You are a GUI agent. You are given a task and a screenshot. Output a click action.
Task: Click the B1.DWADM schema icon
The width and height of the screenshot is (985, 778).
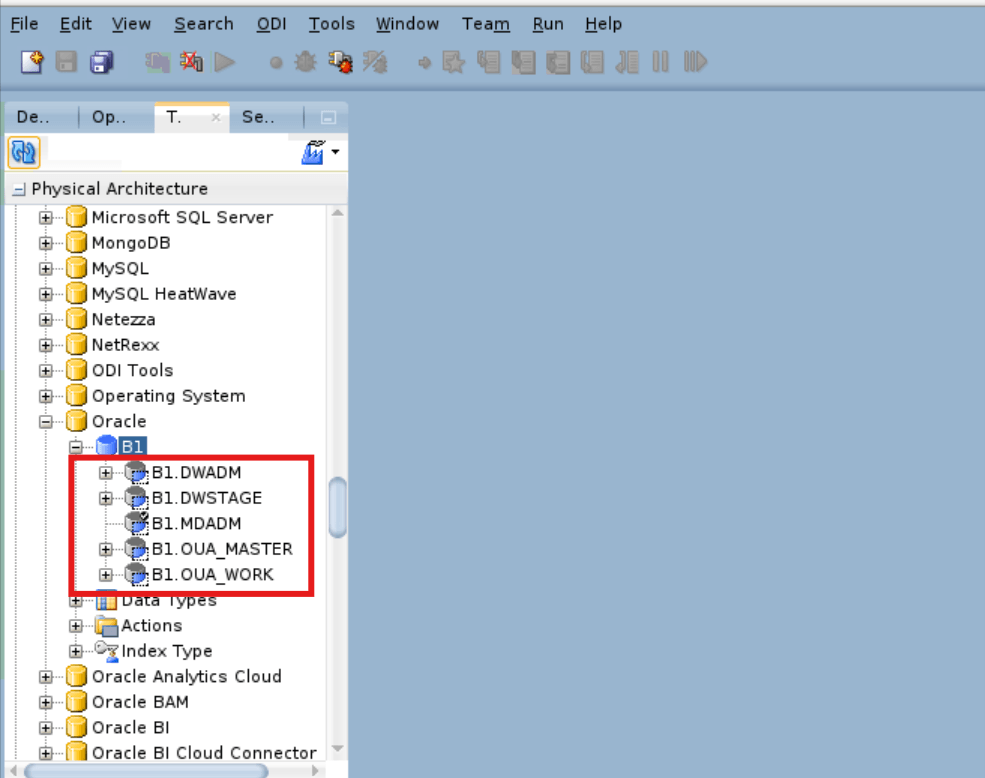point(136,472)
